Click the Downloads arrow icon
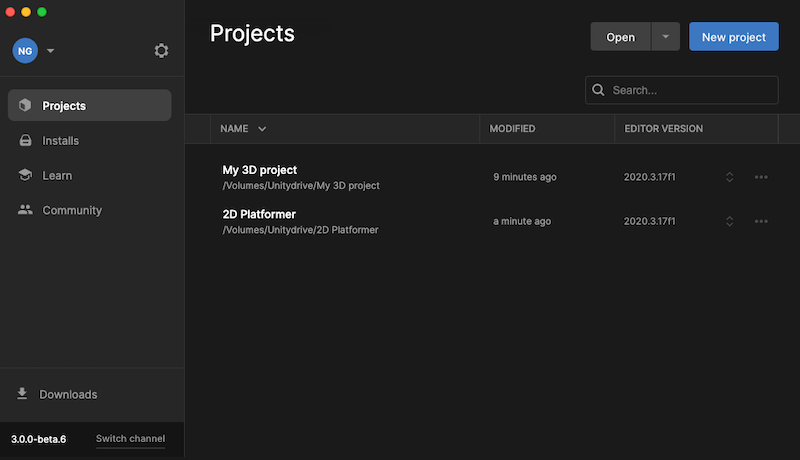This screenshot has height=460, width=800. coord(22,394)
